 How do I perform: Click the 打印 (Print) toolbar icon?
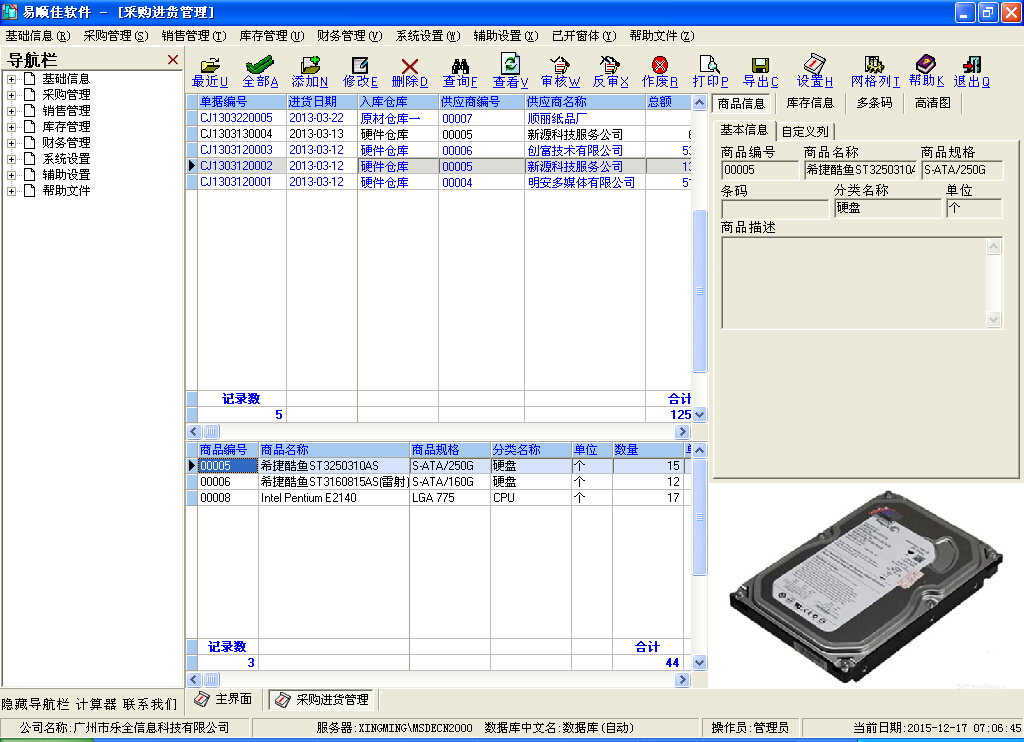click(x=710, y=65)
